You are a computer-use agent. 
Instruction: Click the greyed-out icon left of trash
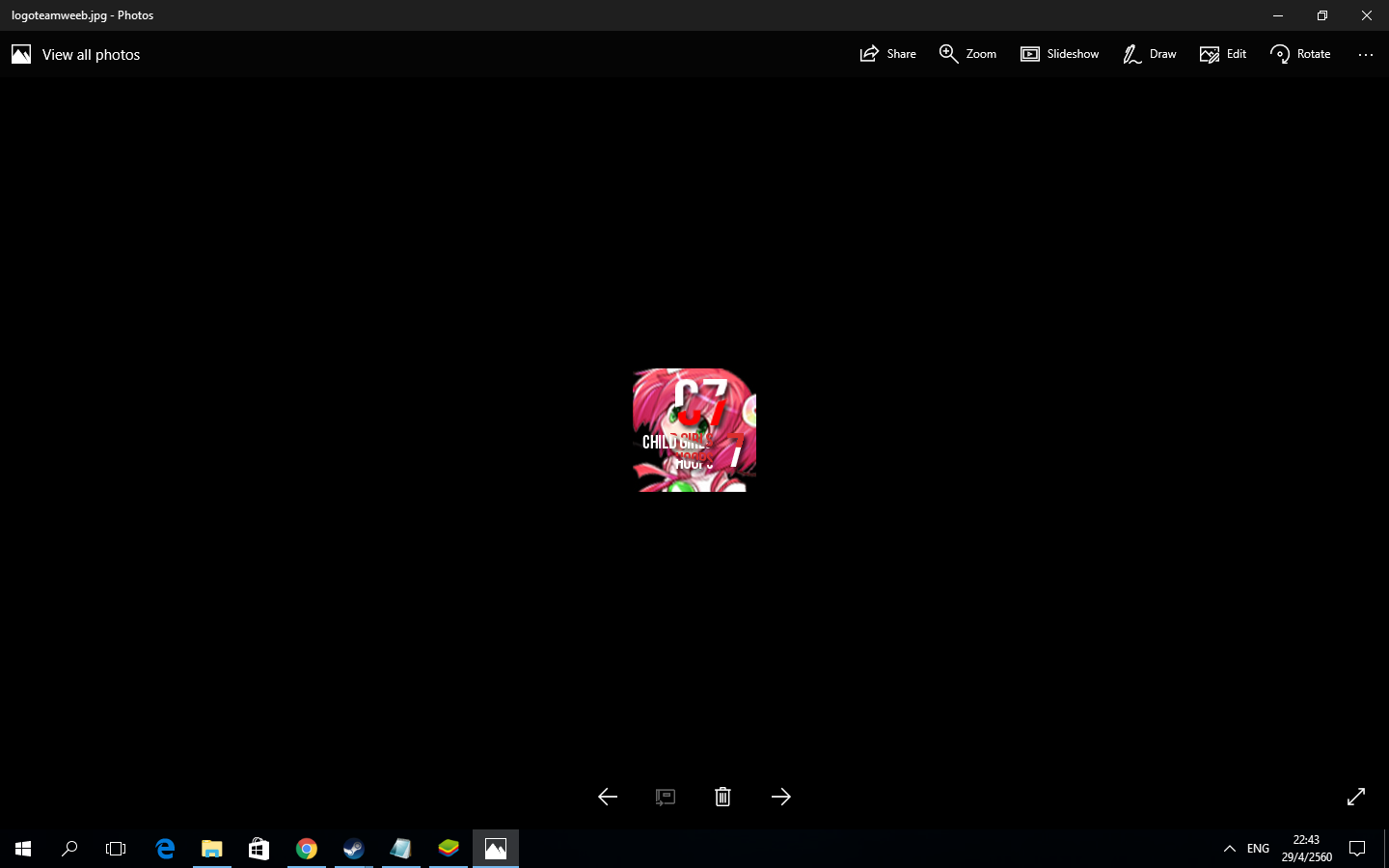click(x=666, y=797)
